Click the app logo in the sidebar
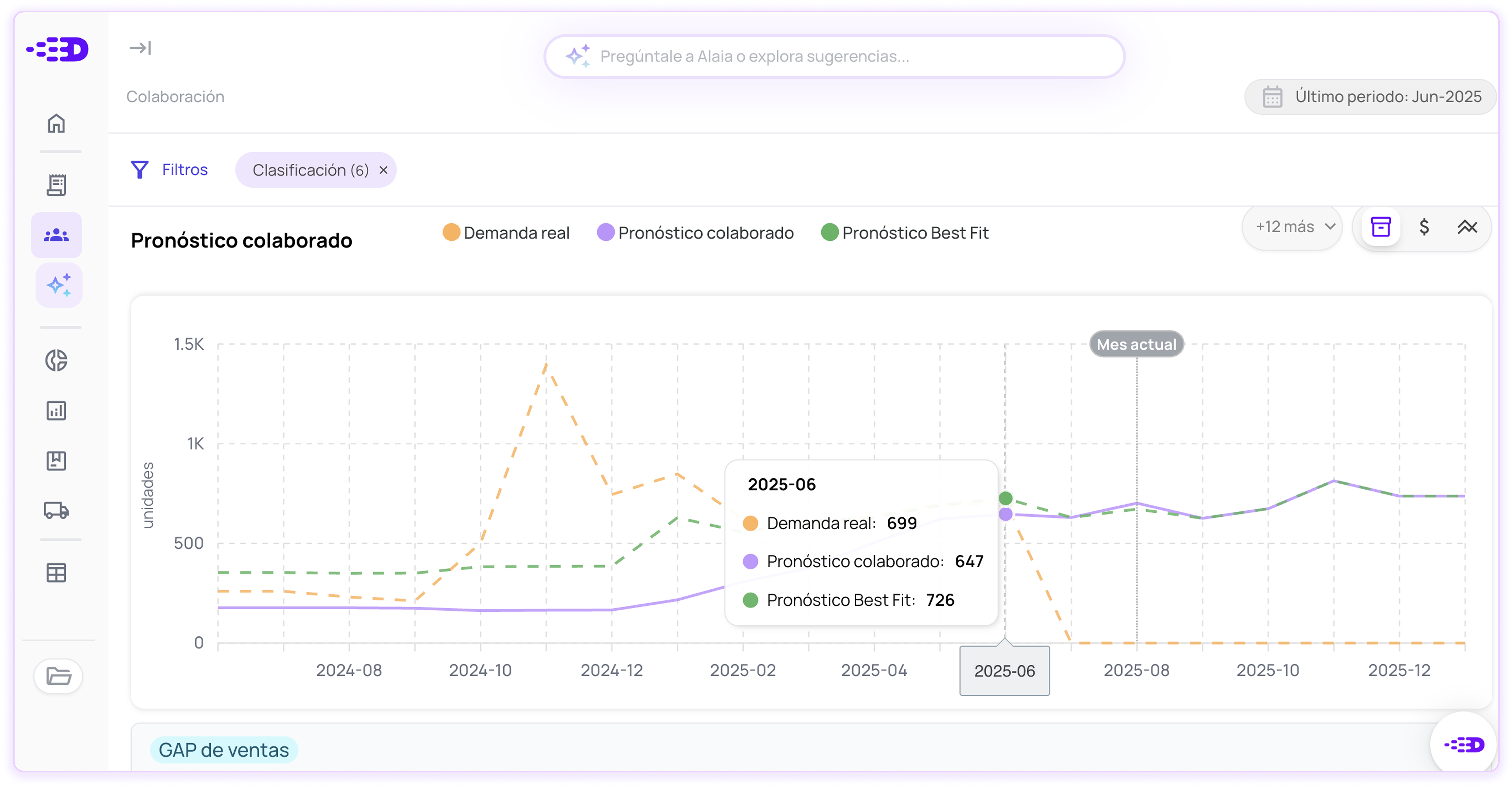This screenshot has width=1512, height=787. (x=57, y=49)
